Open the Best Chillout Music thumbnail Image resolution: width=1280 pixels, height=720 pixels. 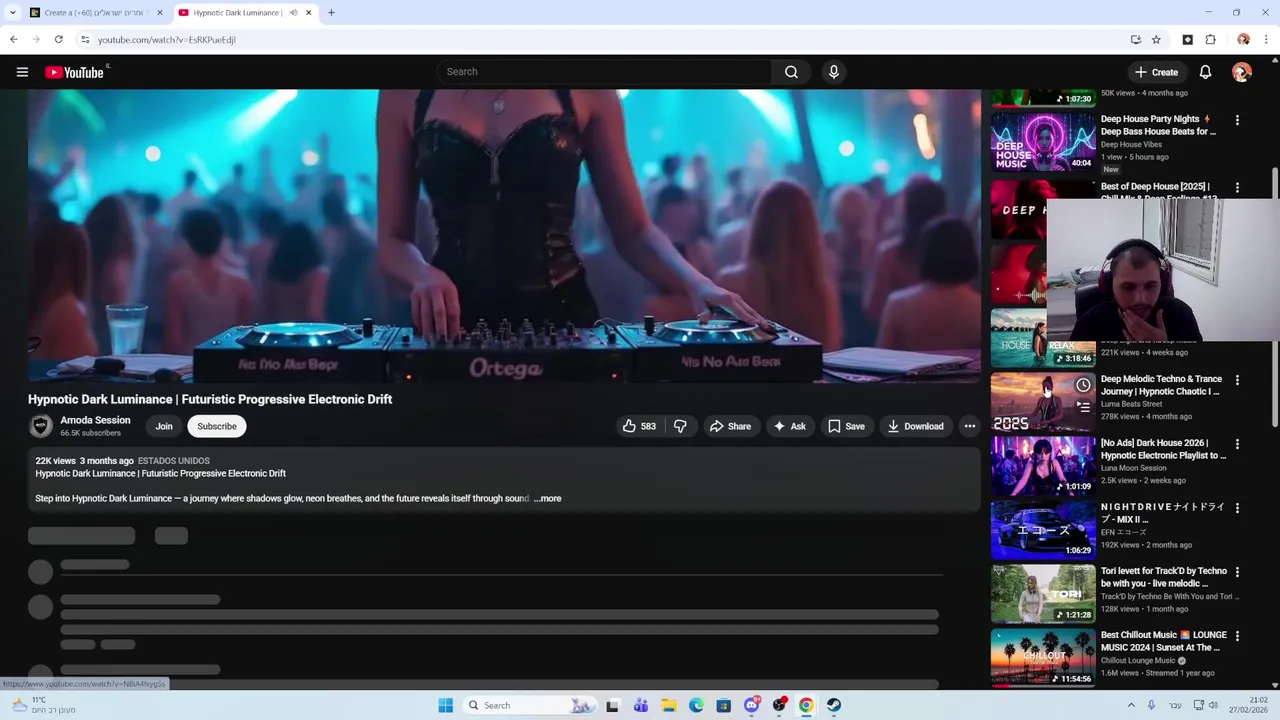tap(1043, 657)
